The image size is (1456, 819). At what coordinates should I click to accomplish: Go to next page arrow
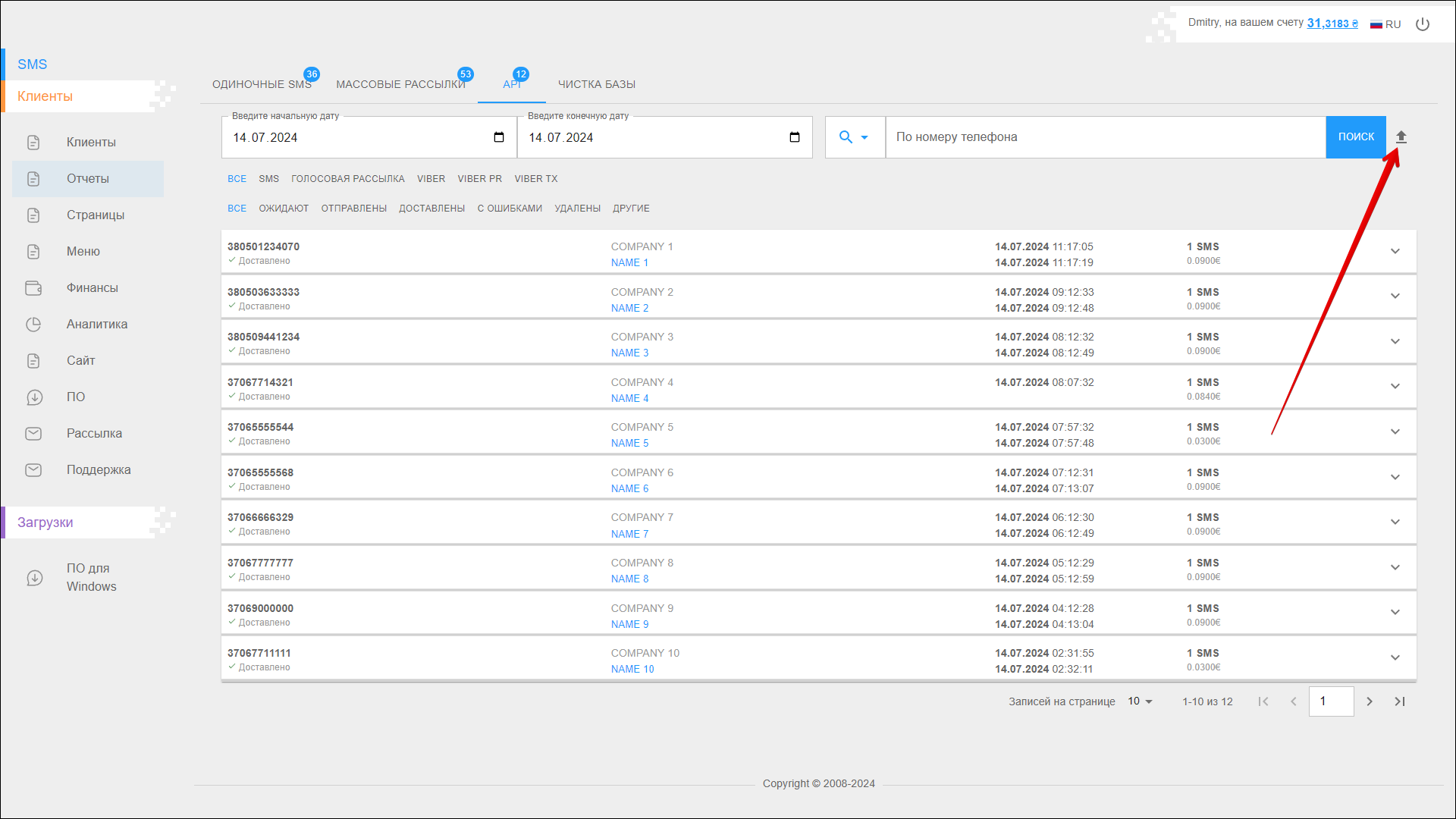tap(1370, 701)
